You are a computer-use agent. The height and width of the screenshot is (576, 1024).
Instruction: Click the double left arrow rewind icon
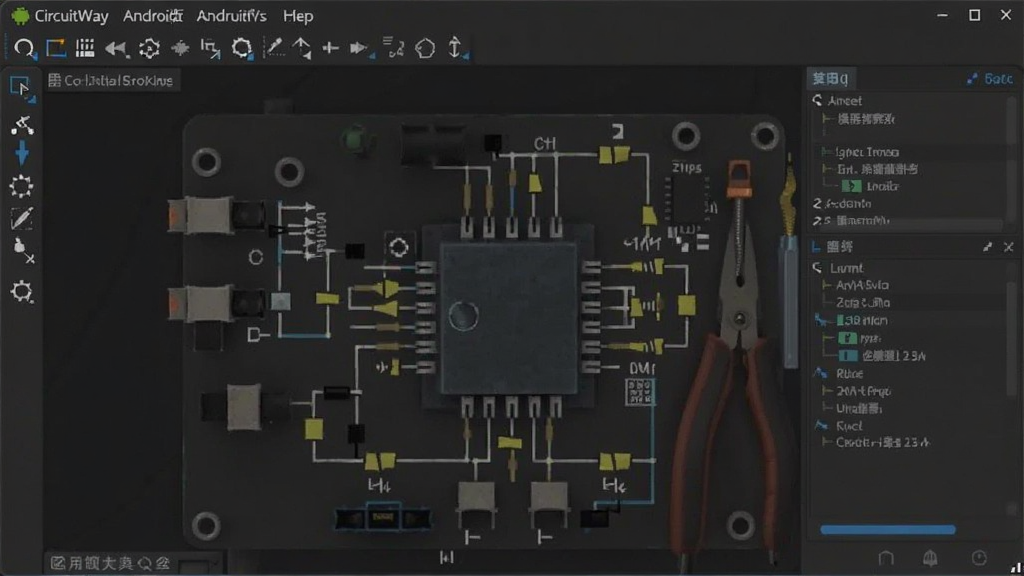pyautogui.click(x=116, y=49)
